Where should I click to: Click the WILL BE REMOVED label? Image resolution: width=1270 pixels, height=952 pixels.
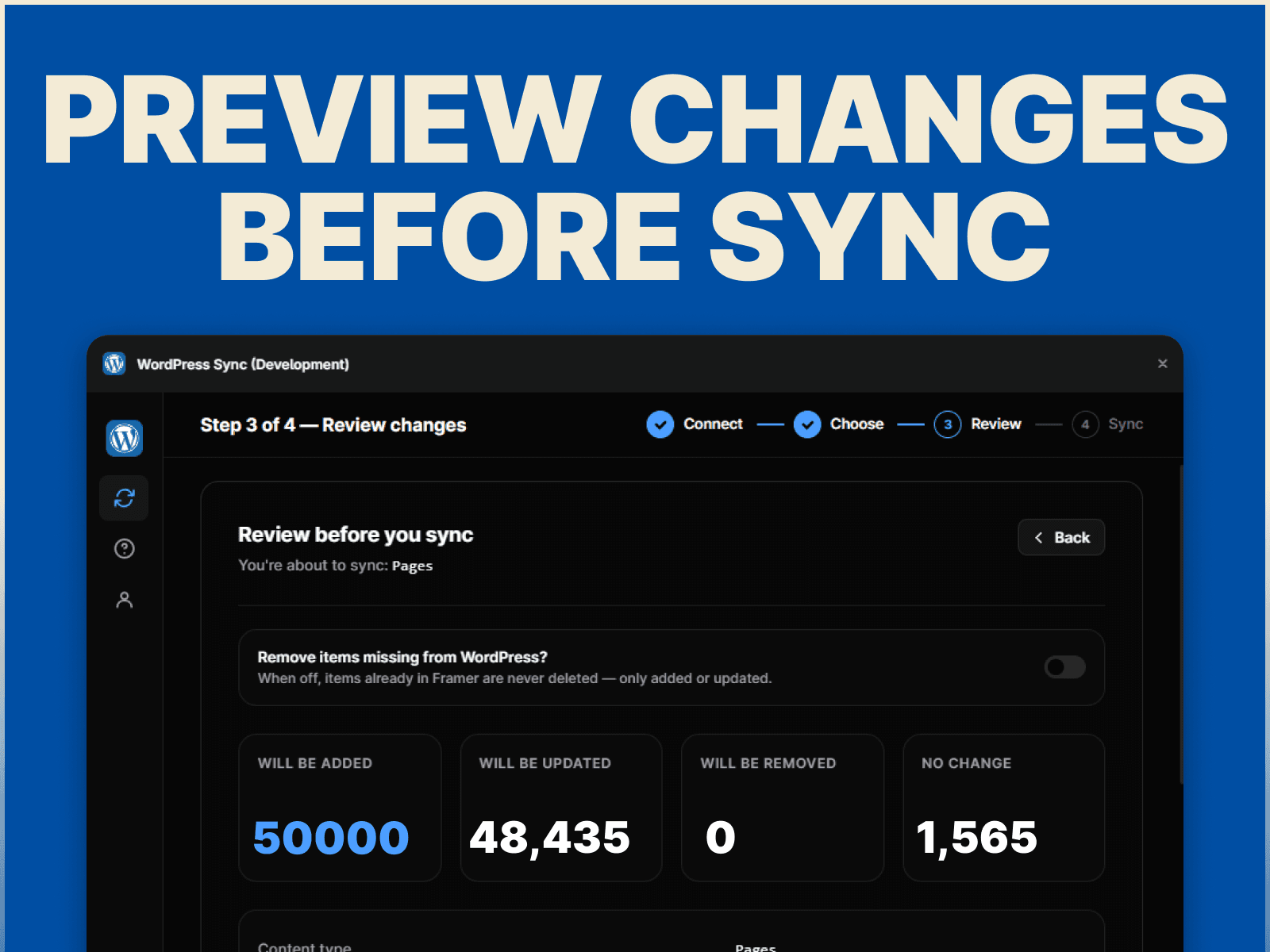coord(768,763)
